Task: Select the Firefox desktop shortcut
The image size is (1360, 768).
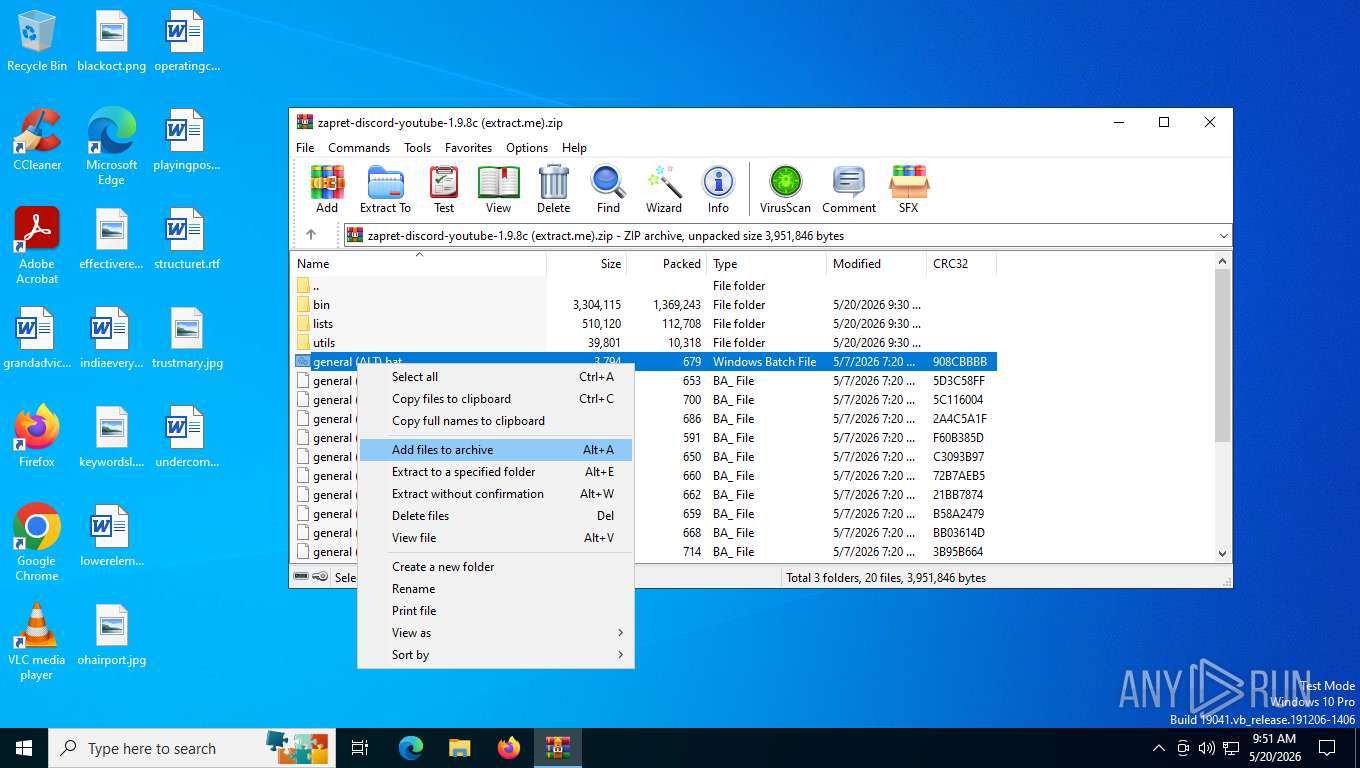Action: point(37,437)
